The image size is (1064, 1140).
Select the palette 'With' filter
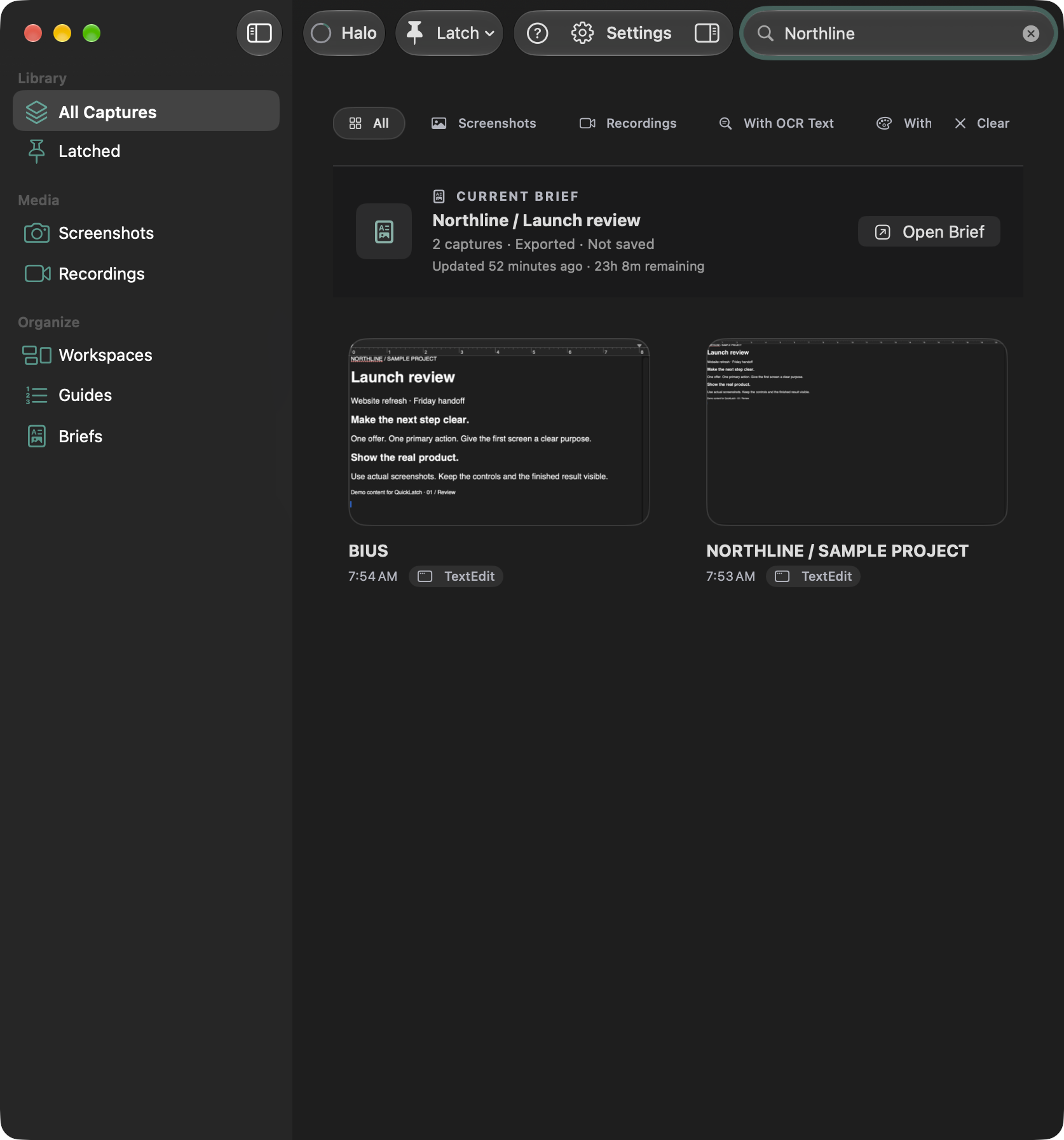pyautogui.click(x=904, y=123)
